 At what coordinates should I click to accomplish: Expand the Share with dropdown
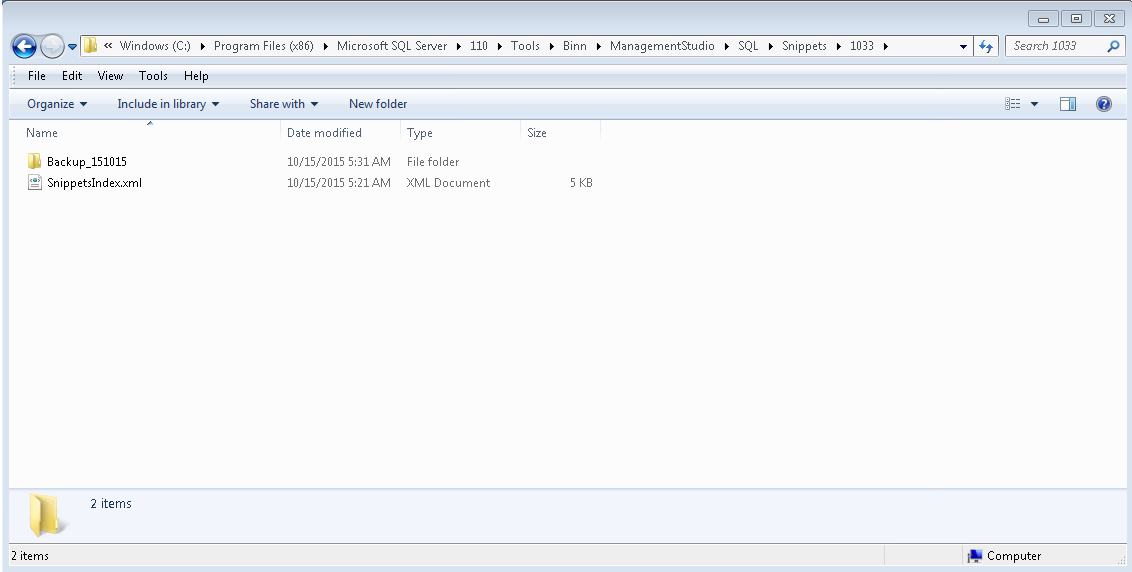[x=284, y=104]
